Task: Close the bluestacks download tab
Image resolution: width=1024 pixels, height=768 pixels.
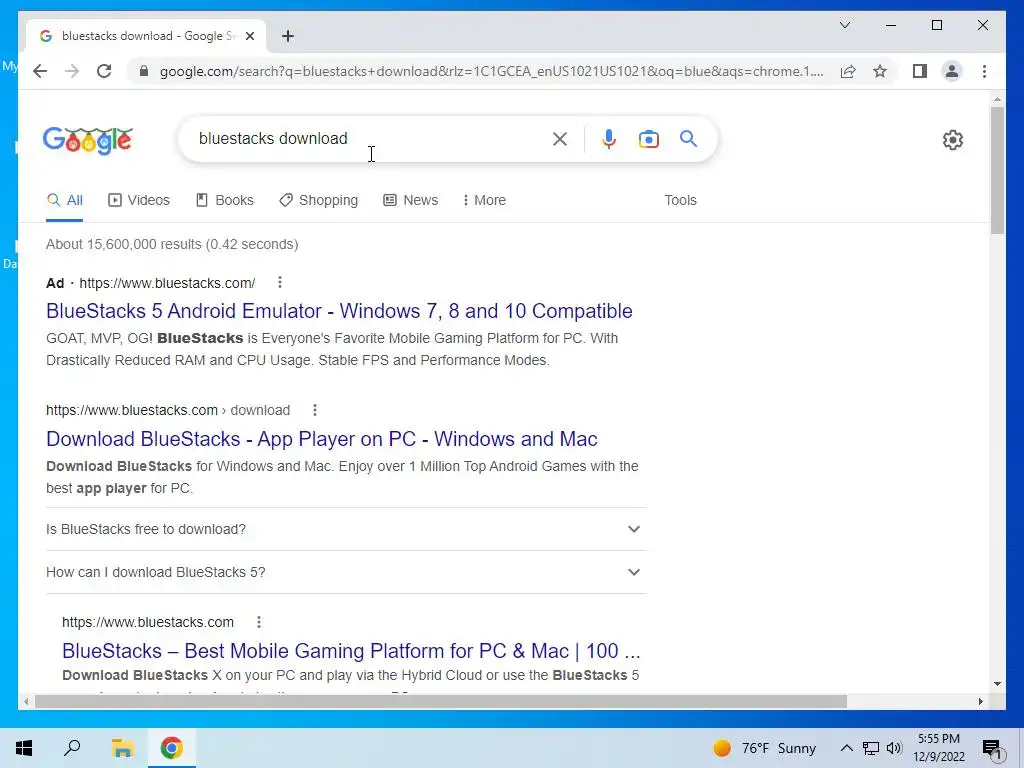Action: pyautogui.click(x=249, y=36)
